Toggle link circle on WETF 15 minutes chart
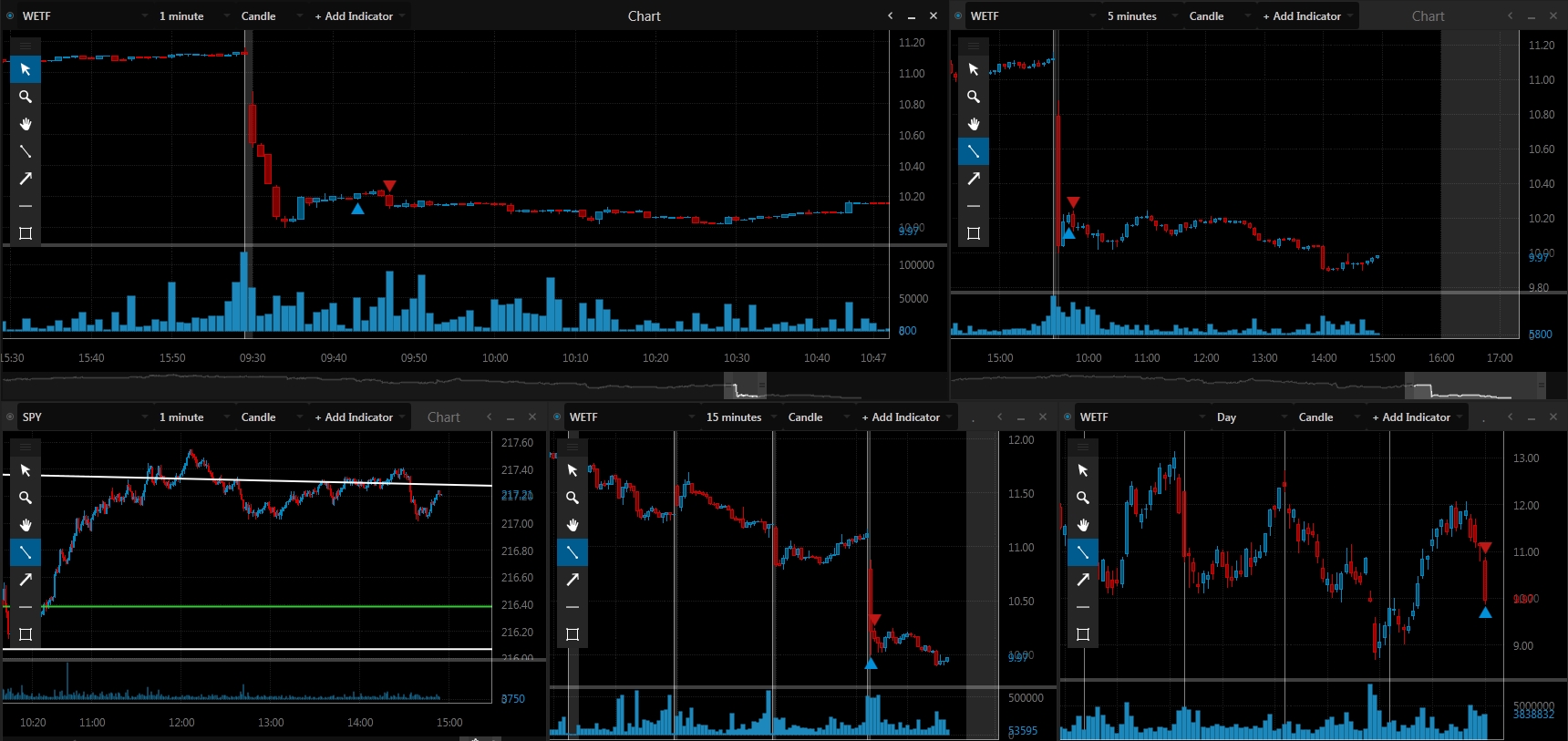Screen dimensions: 1568x741 coord(557,417)
